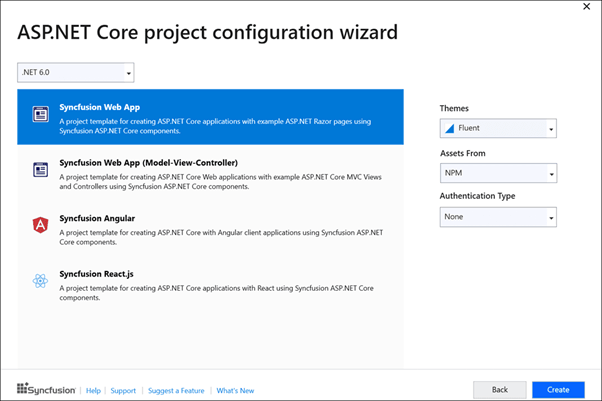Open the .NET 6.0 version dropdown

(76, 73)
